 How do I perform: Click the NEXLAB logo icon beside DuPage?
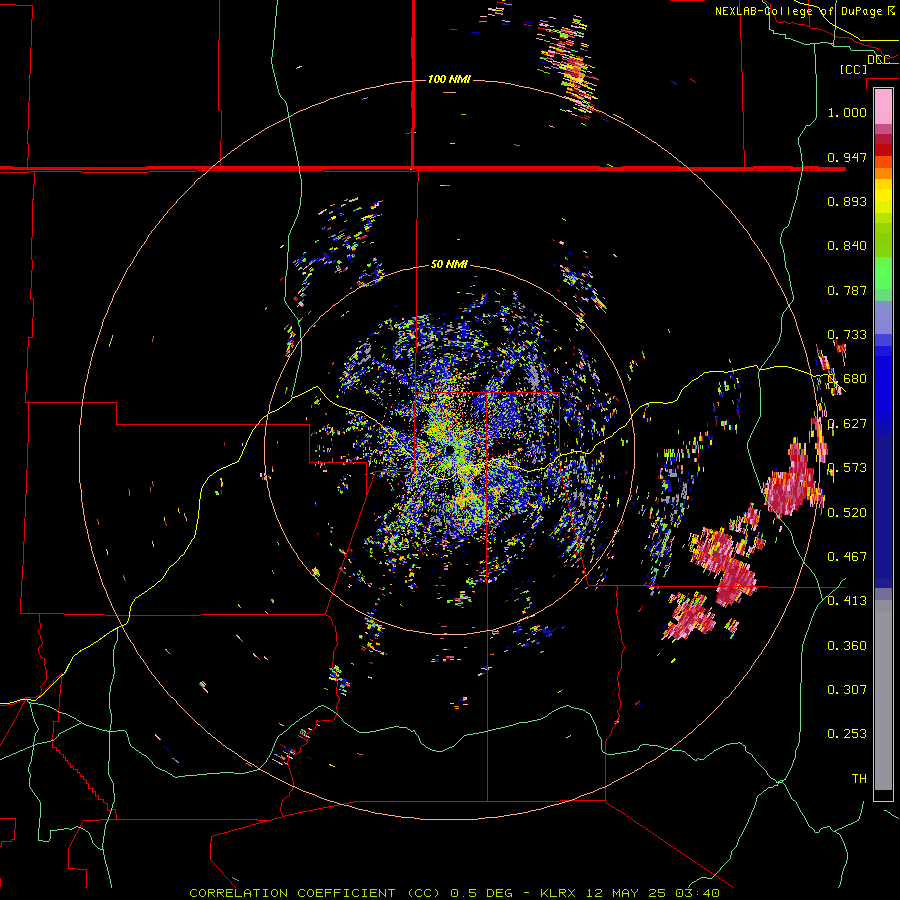[x=891, y=10]
